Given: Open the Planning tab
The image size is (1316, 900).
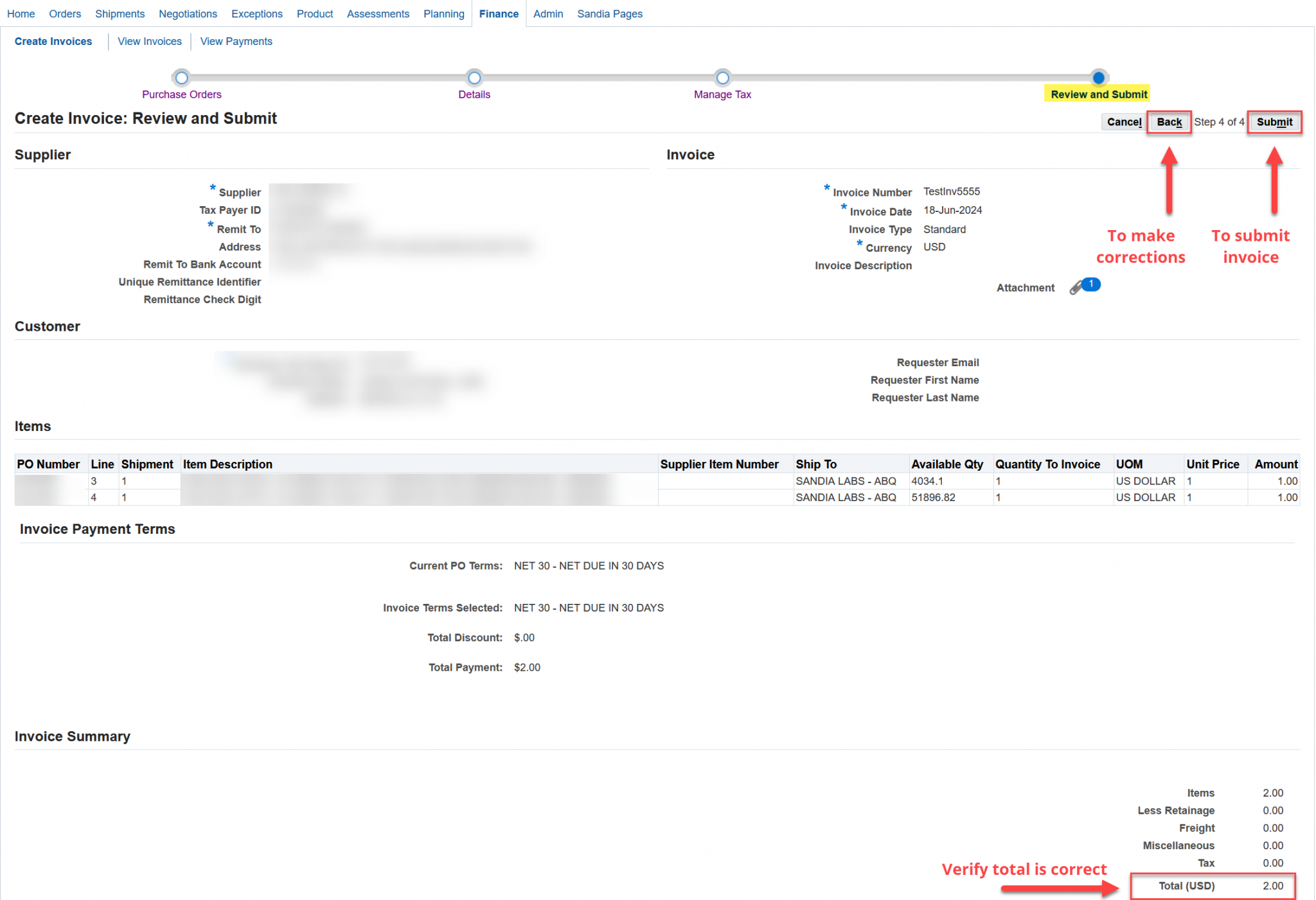Looking at the screenshot, I should pos(443,13).
